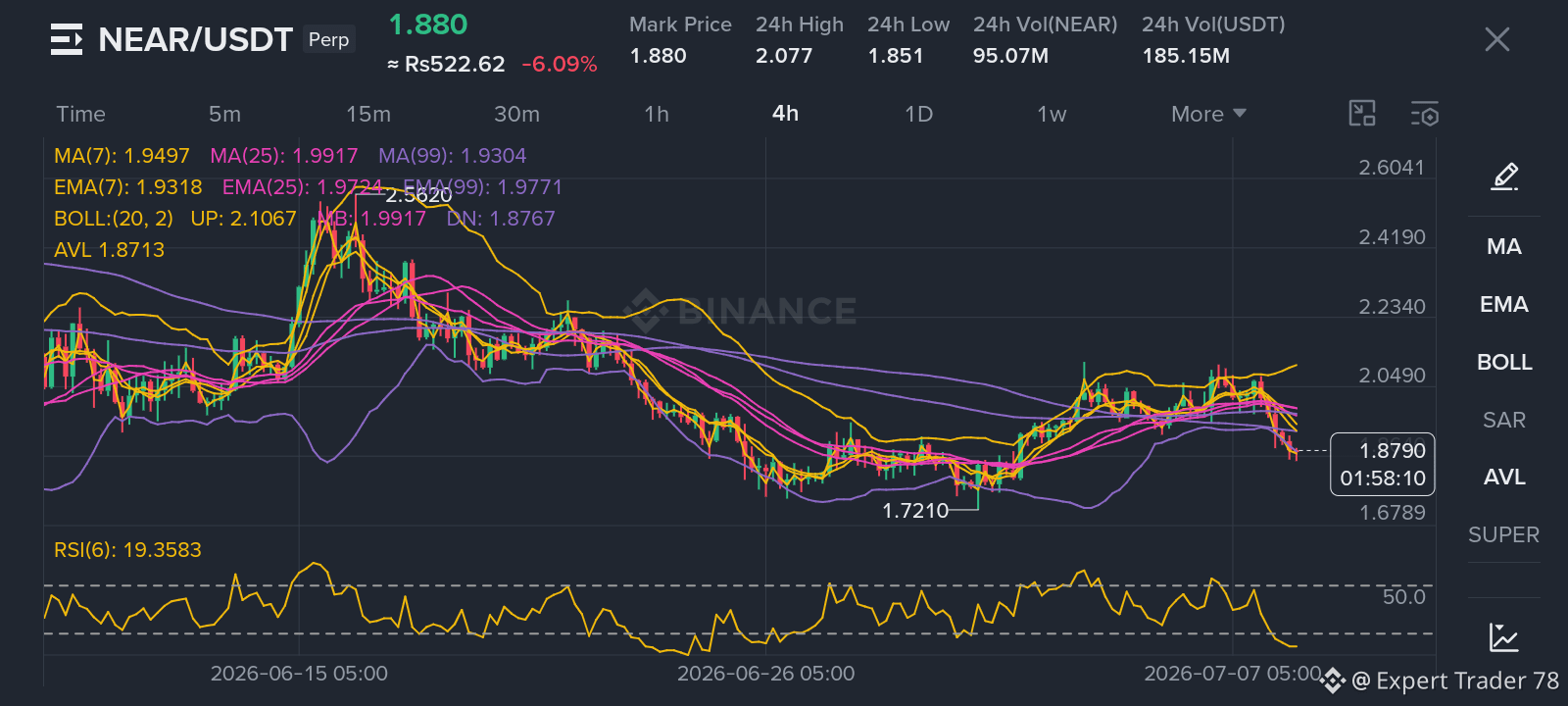
Task: Click the RSI(6): 19.3583 legend
Action: pyautogui.click(x=127, y=550)
